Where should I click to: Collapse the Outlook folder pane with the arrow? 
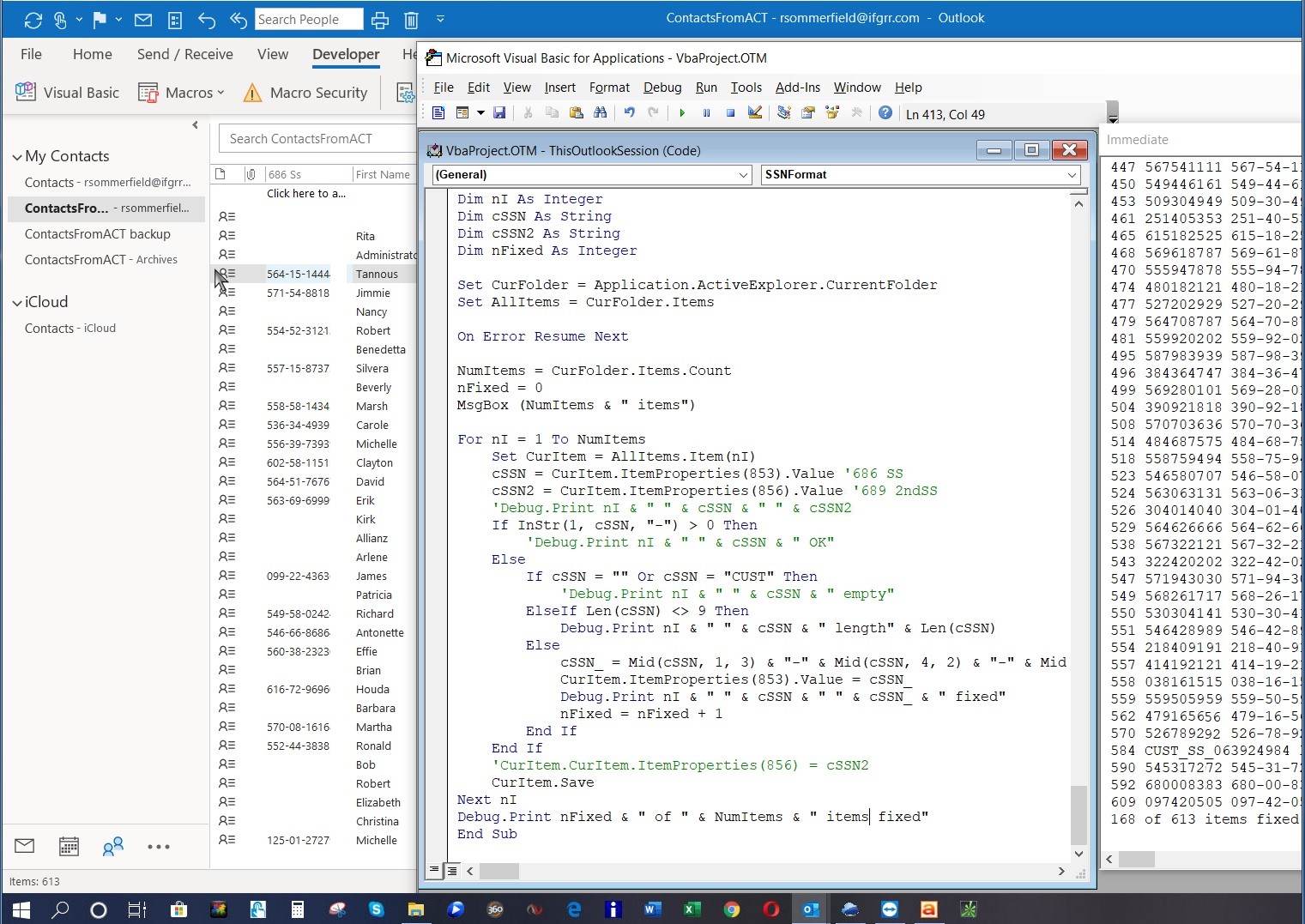[196, 125]
